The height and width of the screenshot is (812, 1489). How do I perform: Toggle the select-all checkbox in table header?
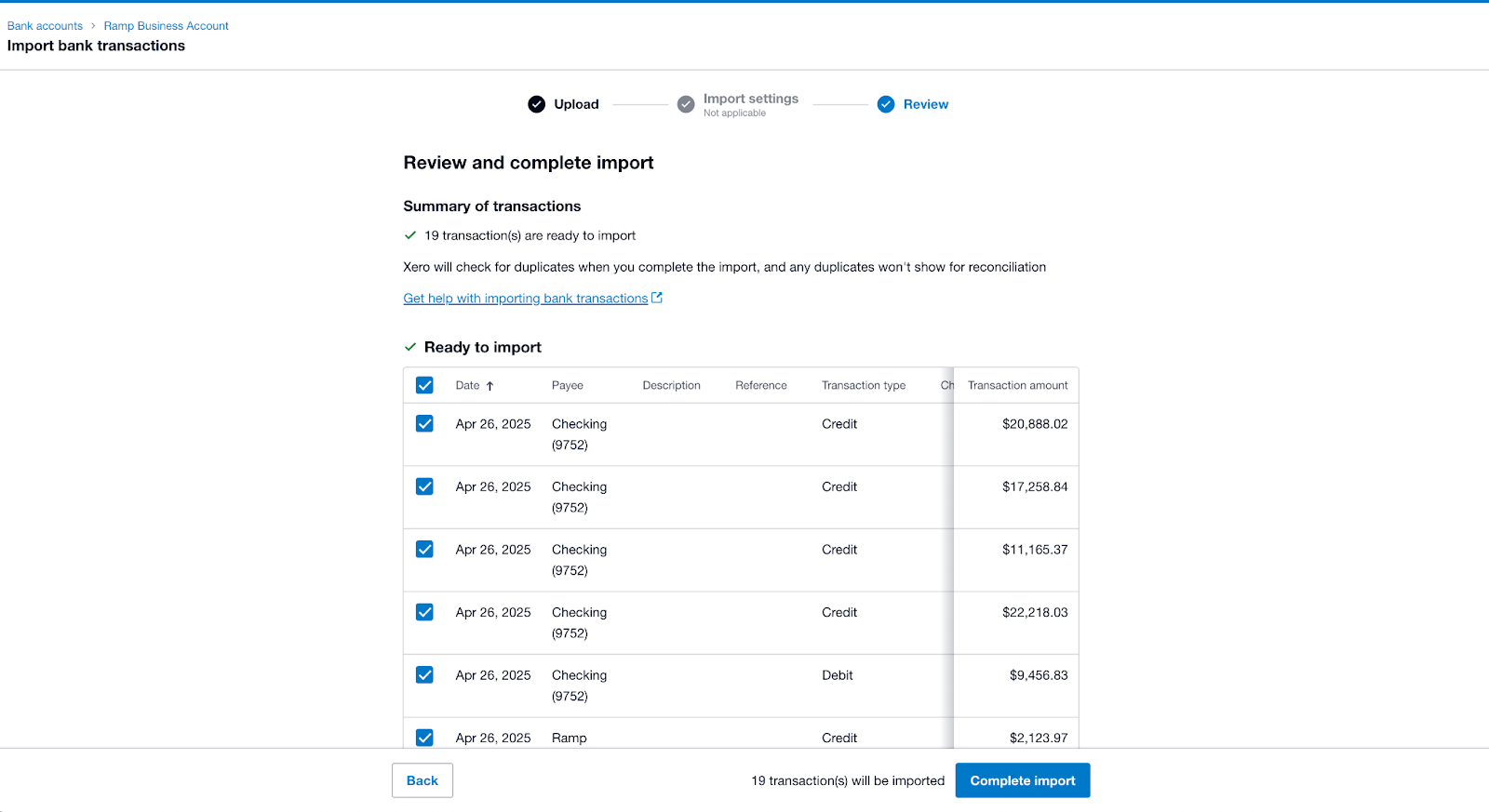[x=424, y=385]
